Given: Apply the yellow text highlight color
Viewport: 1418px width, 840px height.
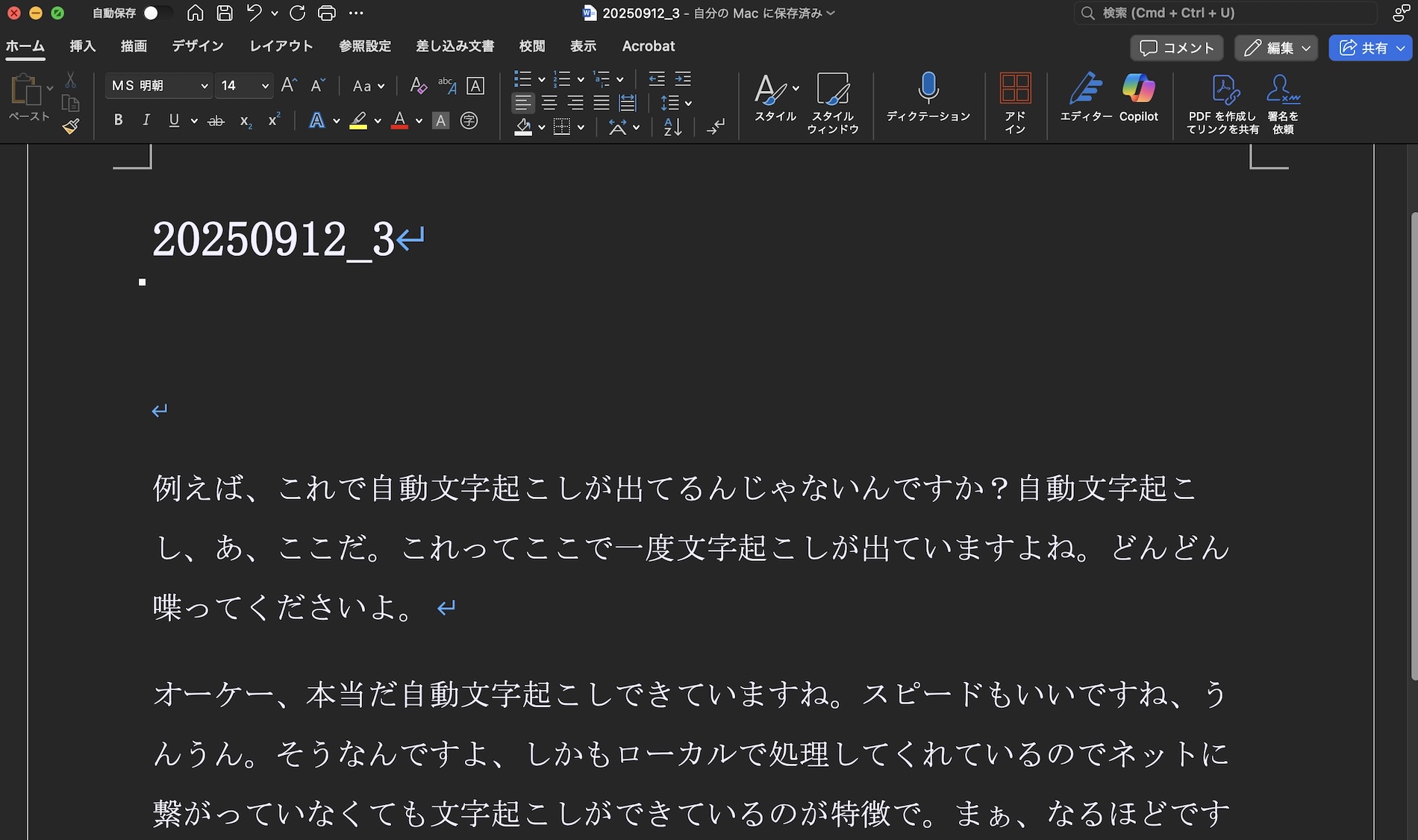Looking at the screenshot, I should tap(358, 120).
